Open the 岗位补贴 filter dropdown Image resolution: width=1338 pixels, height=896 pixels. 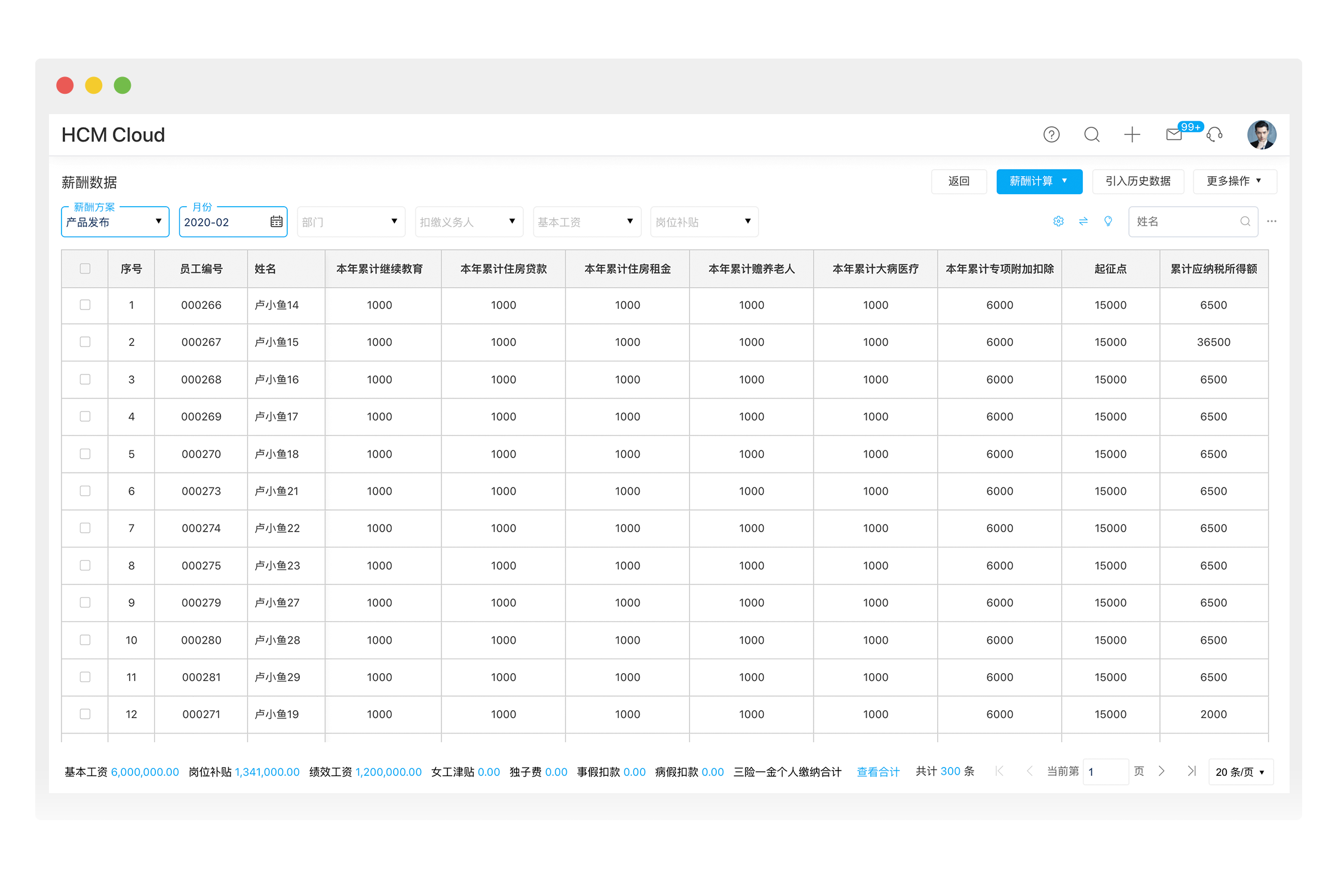tap(705, 222)
